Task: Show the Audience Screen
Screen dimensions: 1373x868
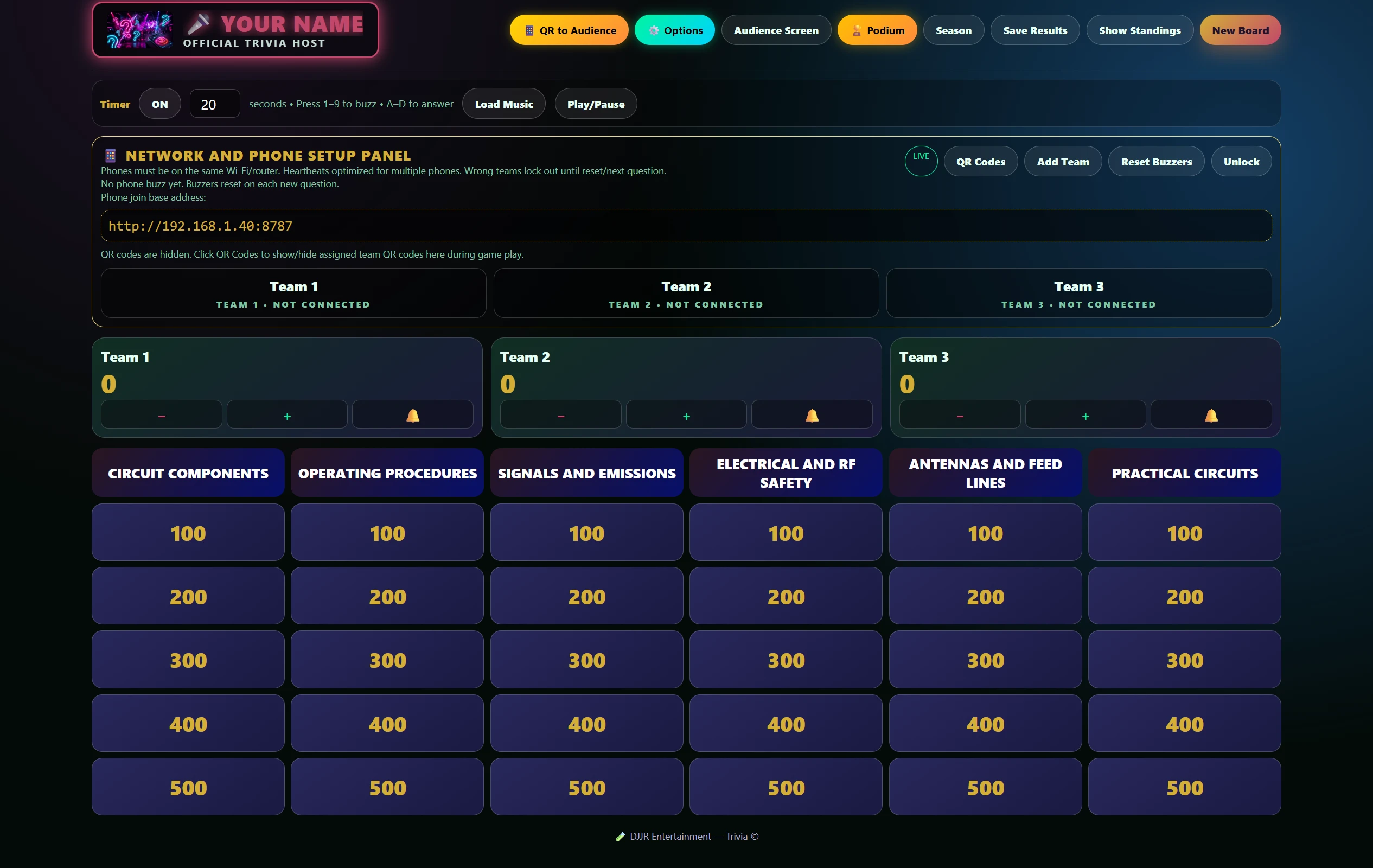Action: [776, 30]
